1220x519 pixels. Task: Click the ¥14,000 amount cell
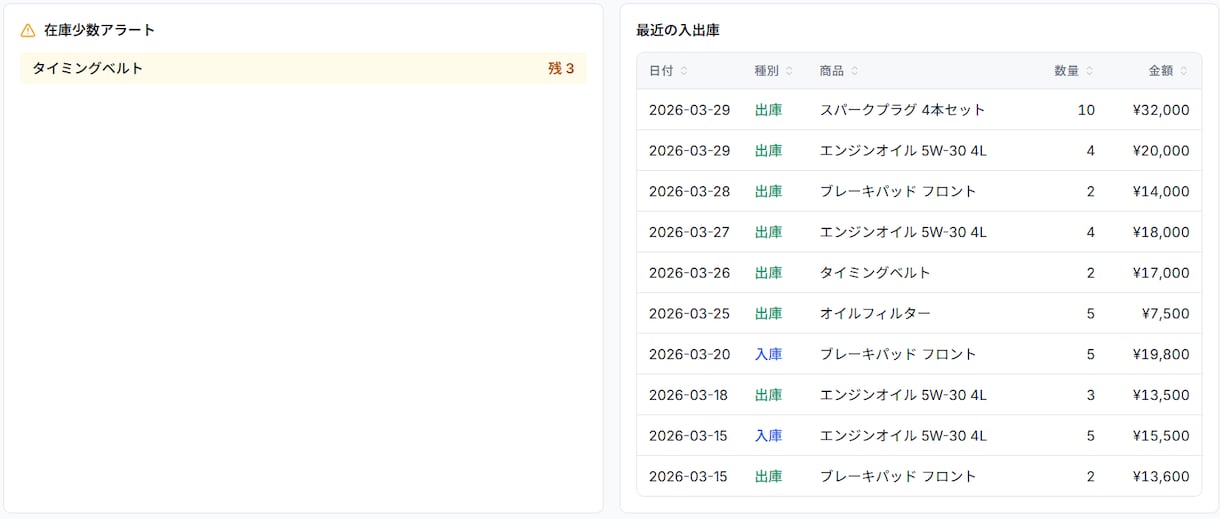click(1161, 191)
